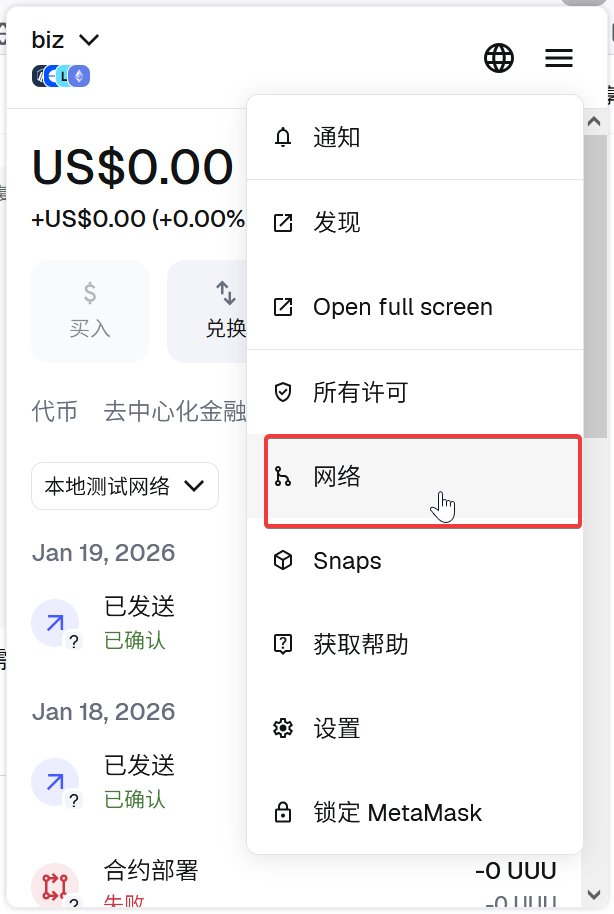Expand the stacked network badges under biz

[x=60, y=75]
